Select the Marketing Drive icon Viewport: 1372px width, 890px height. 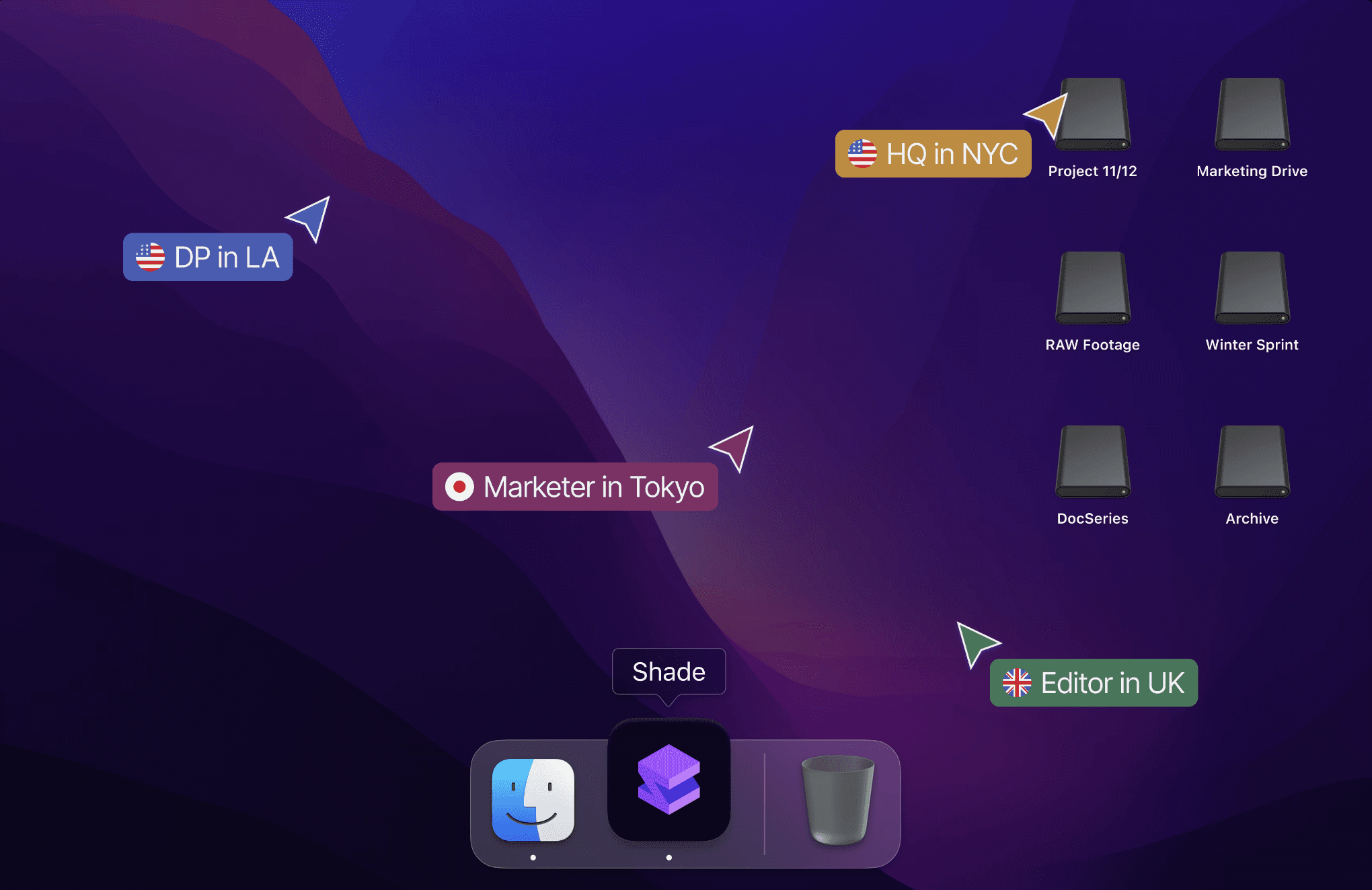[x=1252, y=115]
